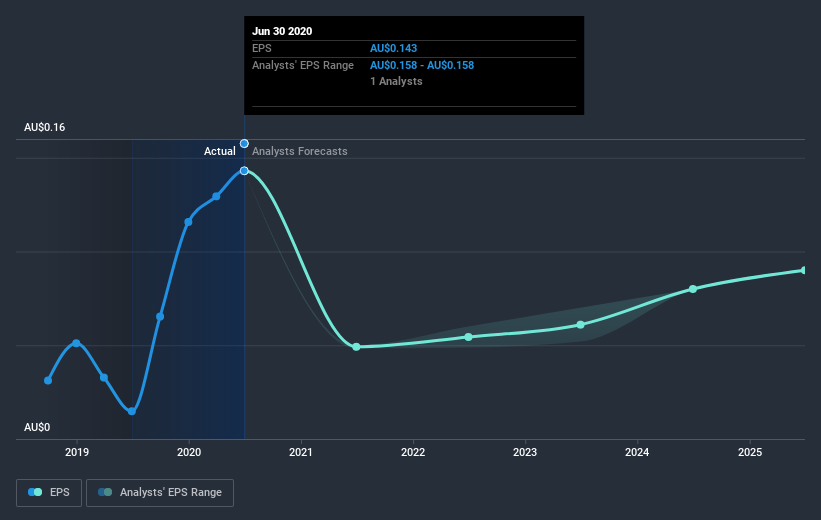This screenshot has width=821, height=520.
Task: Click the AU$0.16 y-axis label
Action: point(45,127)
